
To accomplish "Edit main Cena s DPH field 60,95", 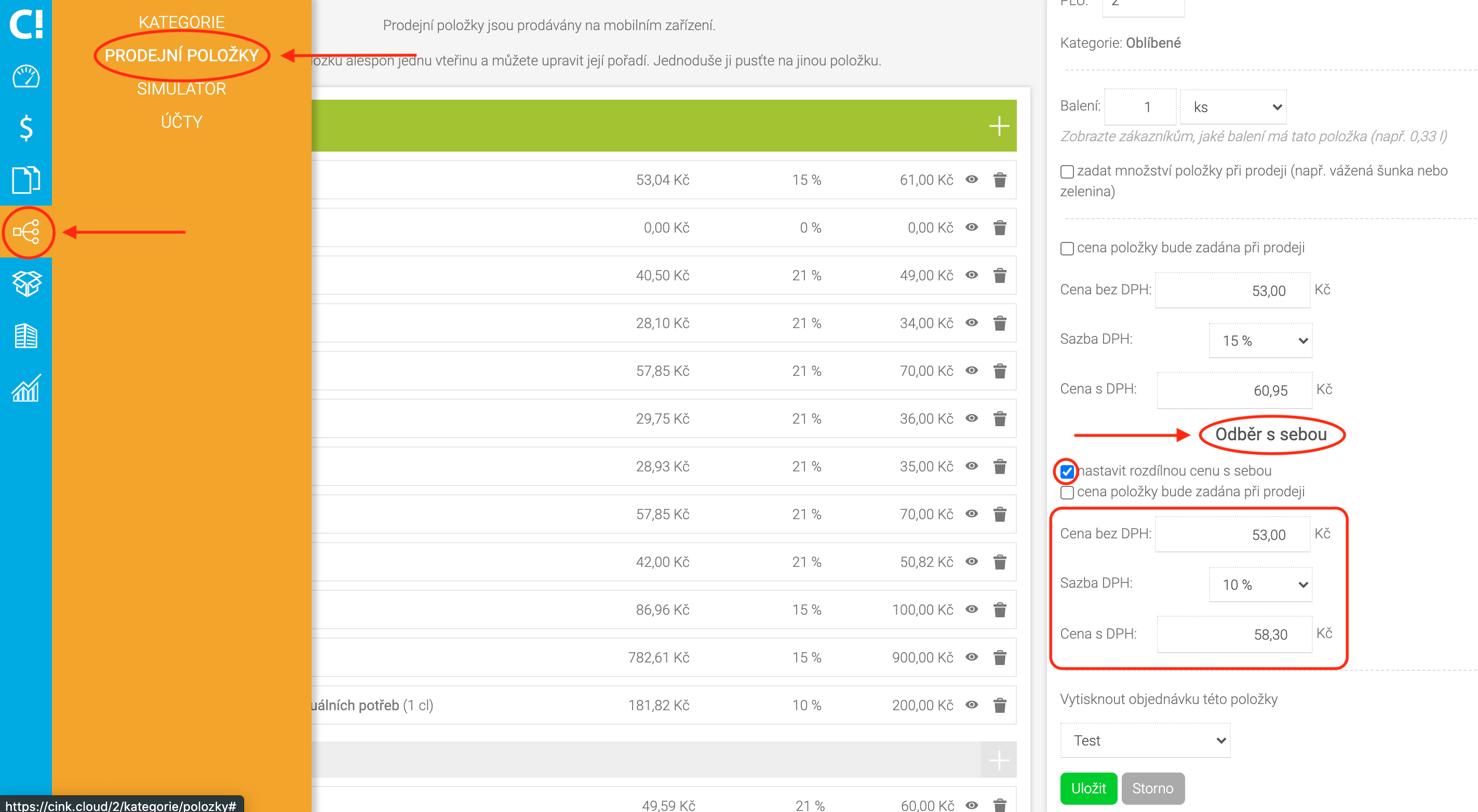I will tap(1234, 390).
